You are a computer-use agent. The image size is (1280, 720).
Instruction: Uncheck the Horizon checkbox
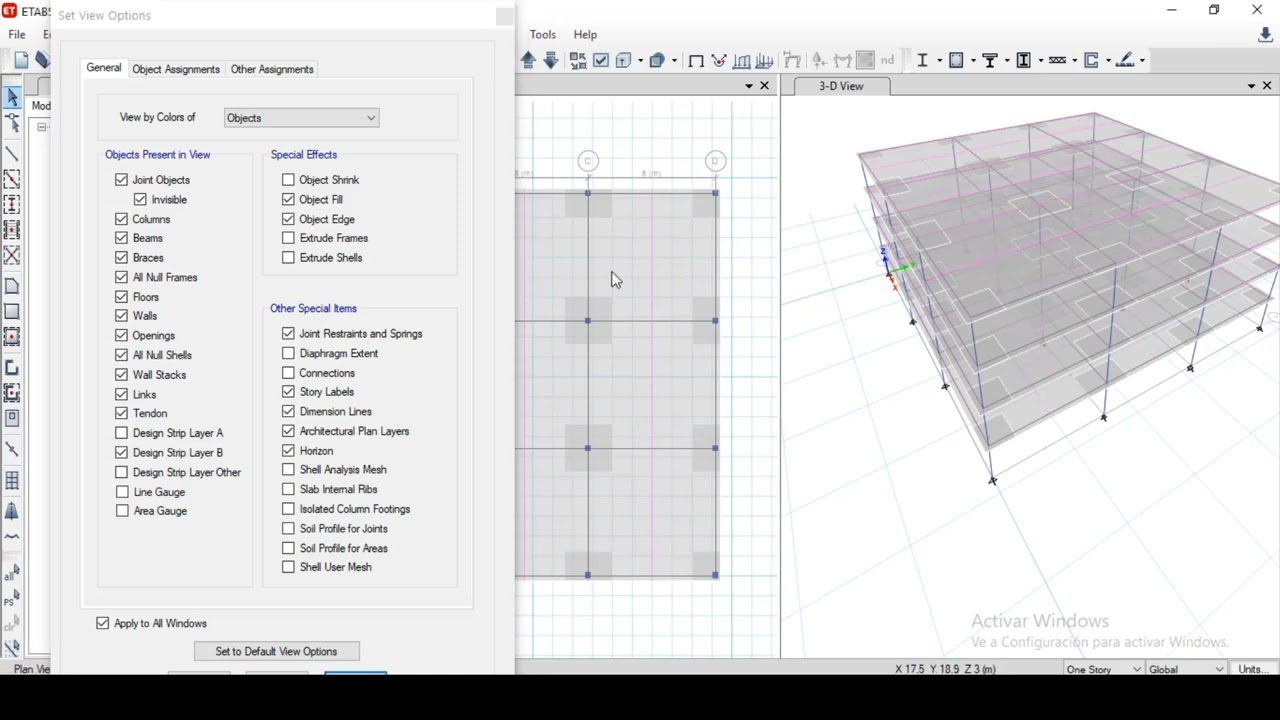tap(288, 451)
